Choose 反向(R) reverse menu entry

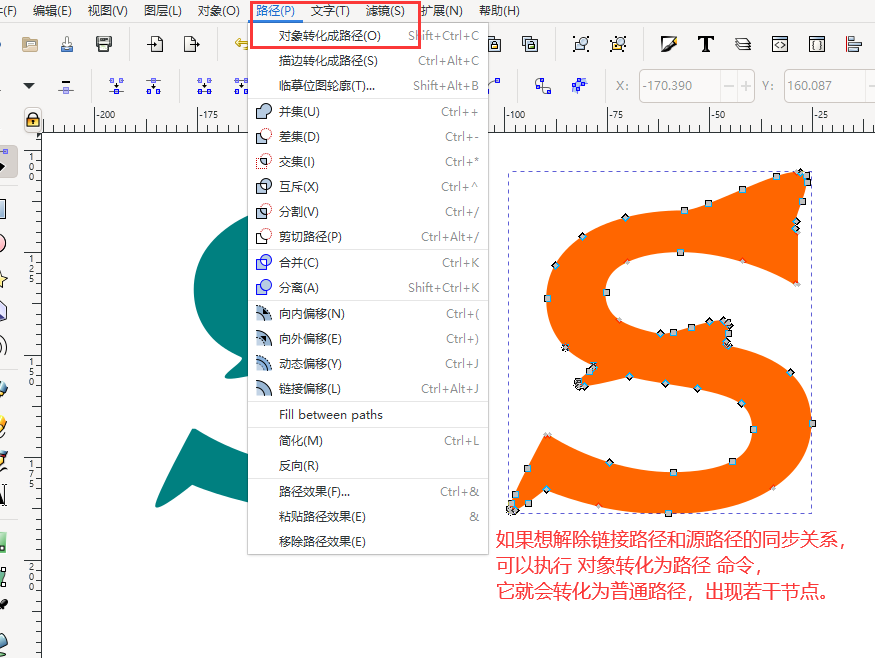pos(368,465)
